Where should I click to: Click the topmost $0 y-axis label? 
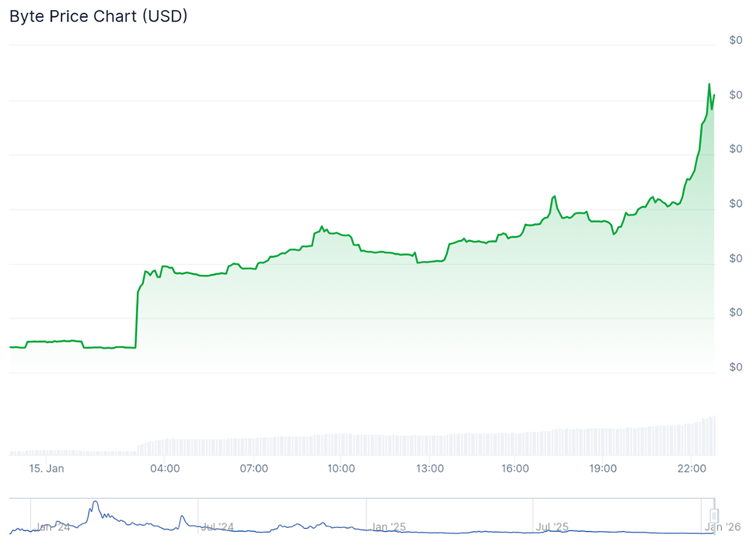tap(736, 40)
